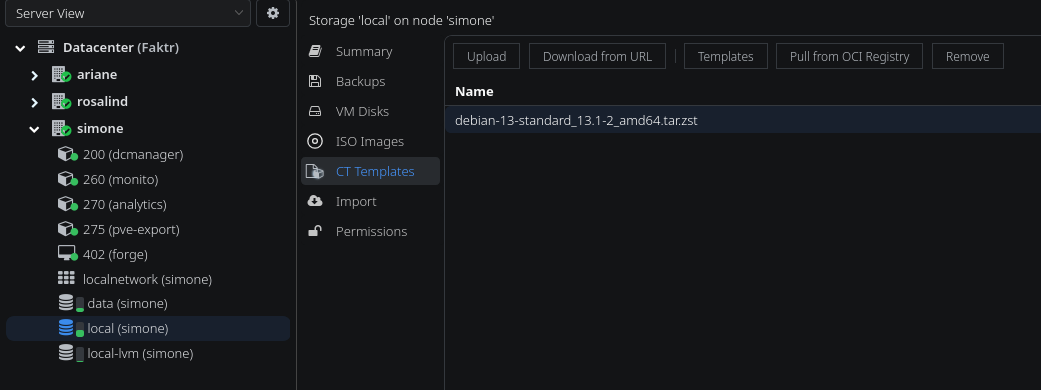
Task: Click the Upload button
Action: (487, 56)
